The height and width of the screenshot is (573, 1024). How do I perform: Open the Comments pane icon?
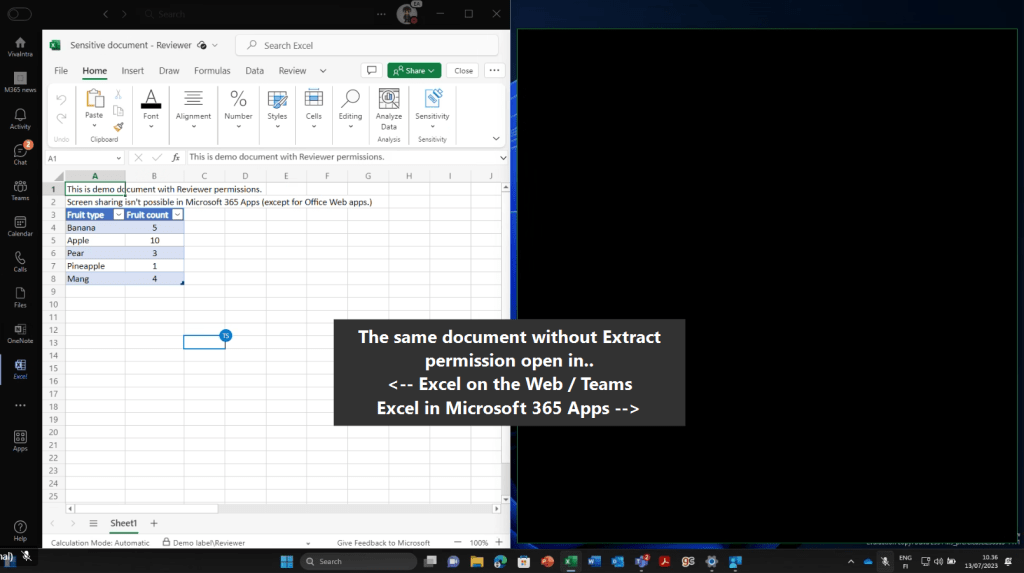point(372,71)
